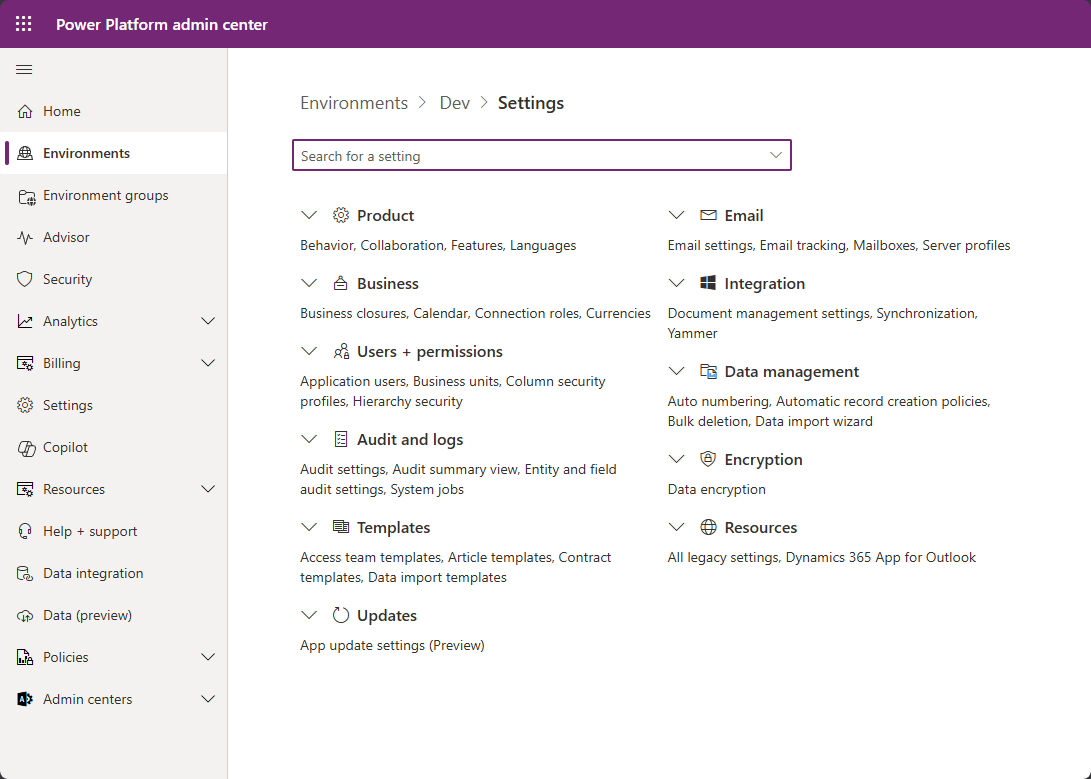Click the Users + permissions people icon

(341, 351)
